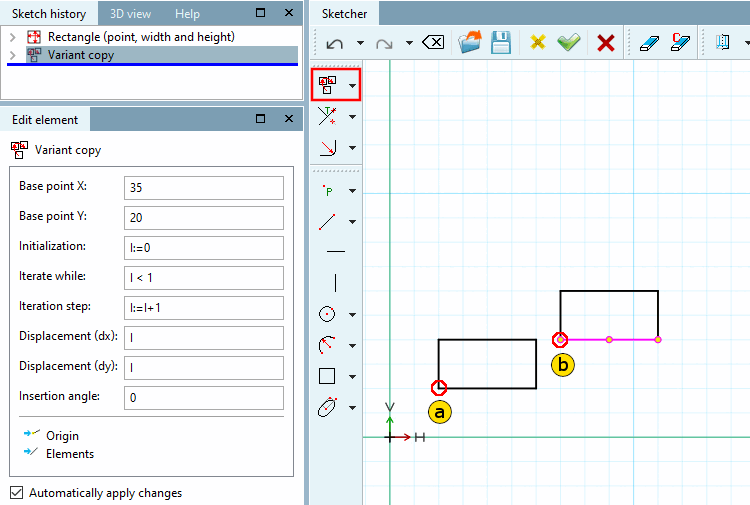Viewport: 750px width, 505px height.
Task: Apply changes with green checkmark
Action: [x=569, y=43]
